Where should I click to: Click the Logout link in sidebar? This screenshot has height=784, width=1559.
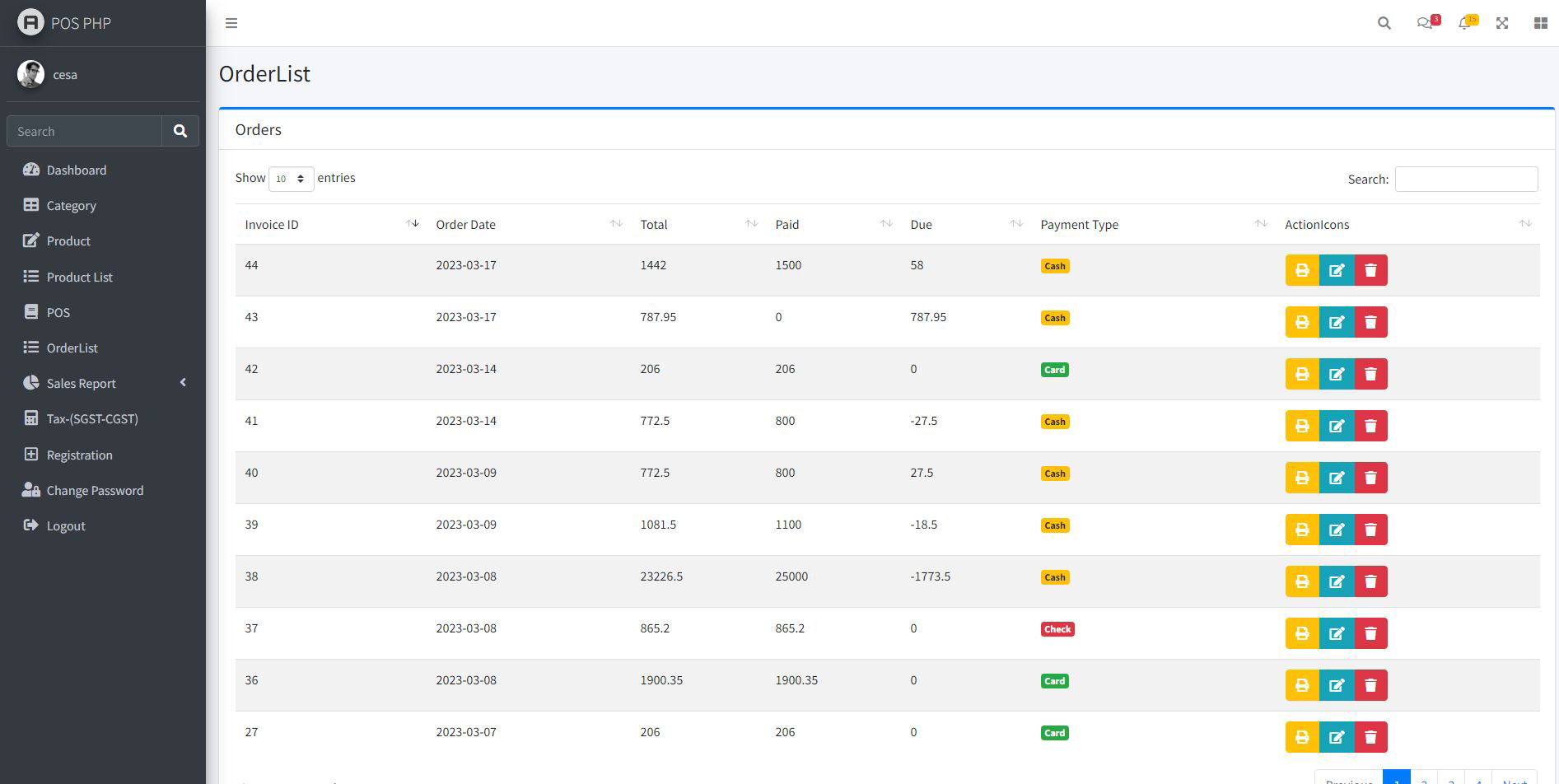[x=65, y=525]
